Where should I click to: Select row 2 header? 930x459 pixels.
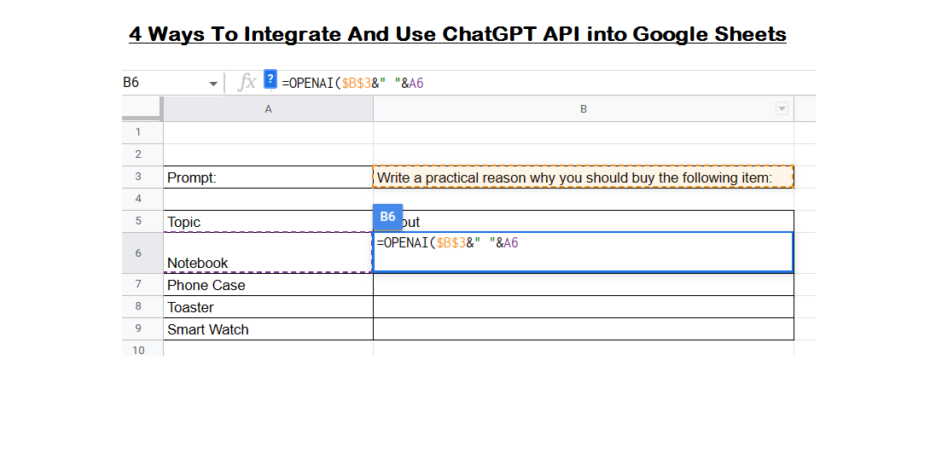coord(142,154)
